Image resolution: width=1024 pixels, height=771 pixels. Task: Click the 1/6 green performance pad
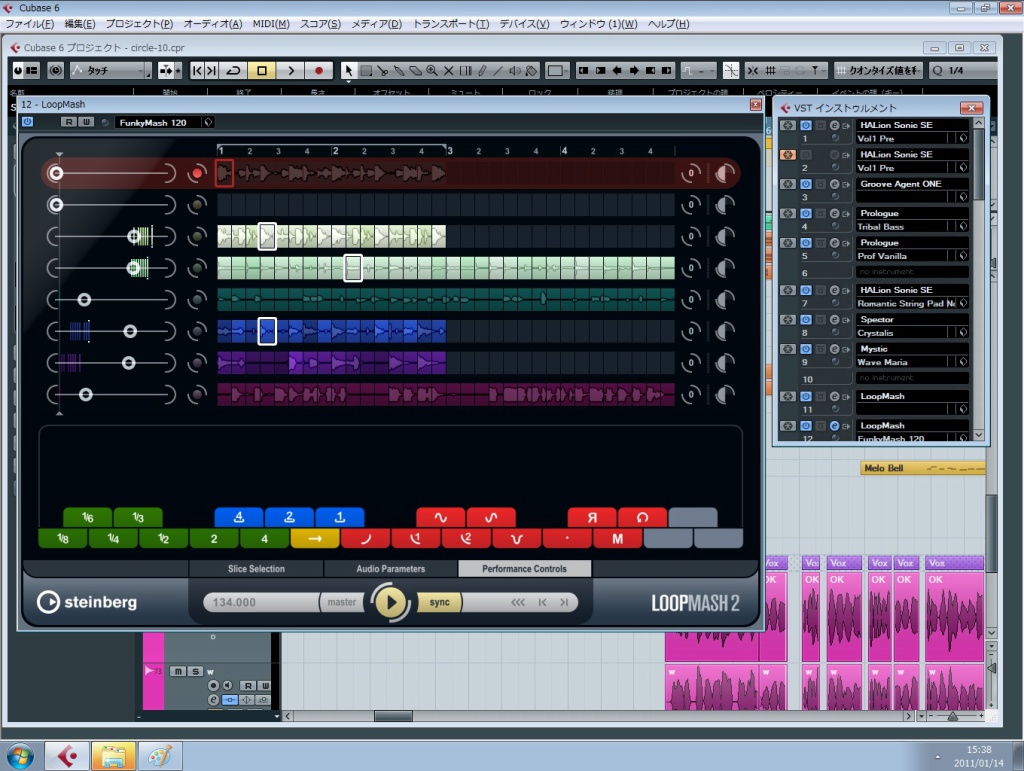88,517
